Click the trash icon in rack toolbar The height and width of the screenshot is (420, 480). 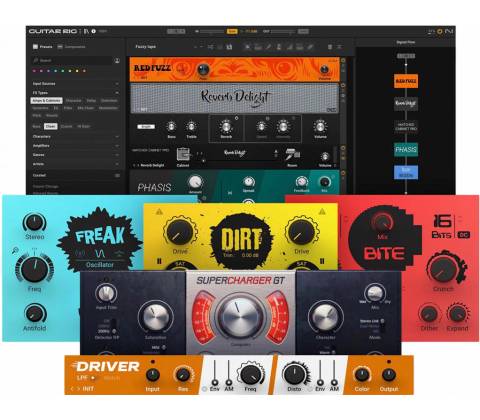click(x=330, y=47)
